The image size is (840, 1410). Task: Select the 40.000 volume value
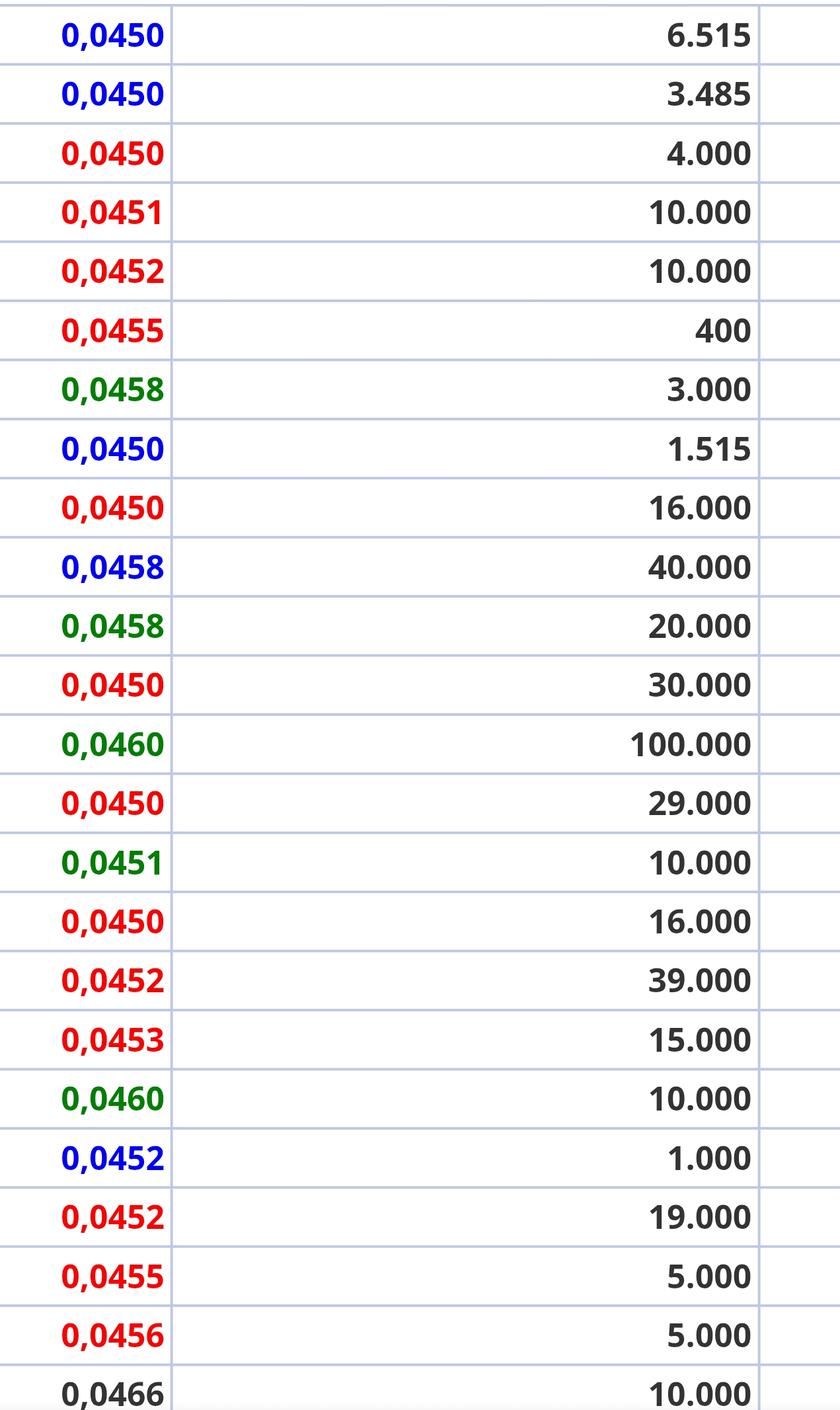coord(699,568)
